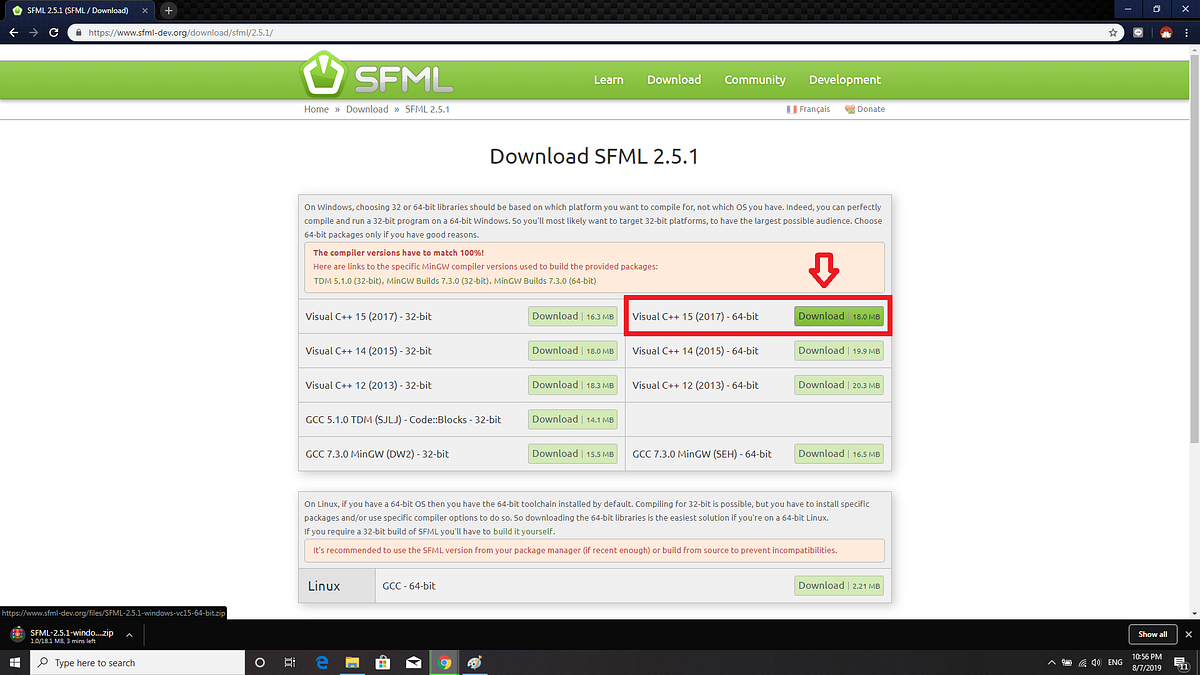Viewport: 1200px width, 675px height.
Task: Download Linux GCC 64-bit package
Action: 839,586
